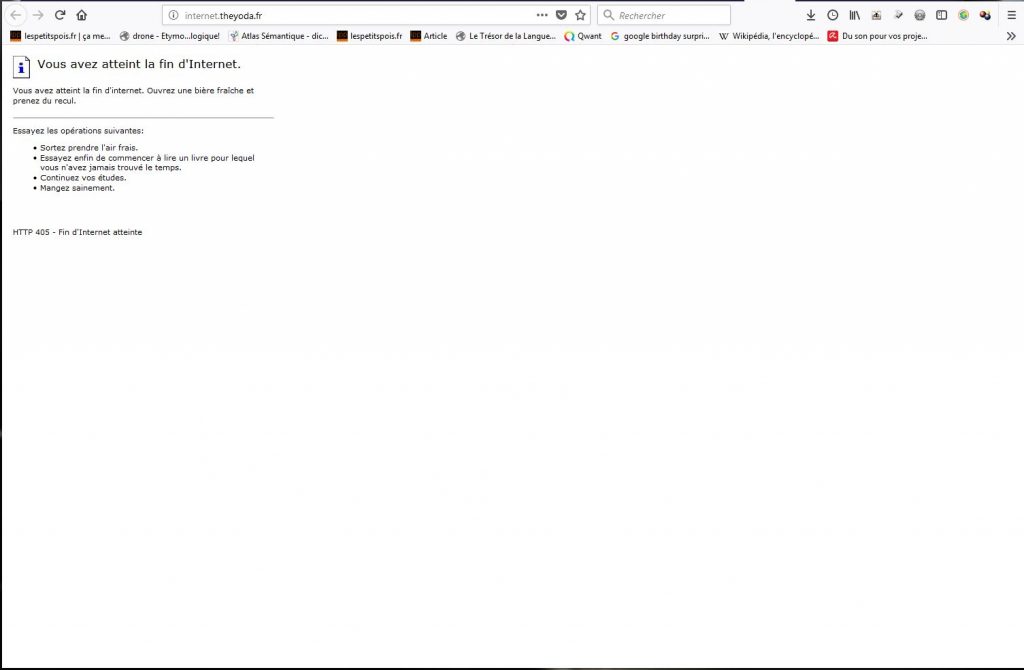Viewport: 1024px width, 670px height.
Task: Open the Wikipédia bookmark
Action: pos(768,36)
